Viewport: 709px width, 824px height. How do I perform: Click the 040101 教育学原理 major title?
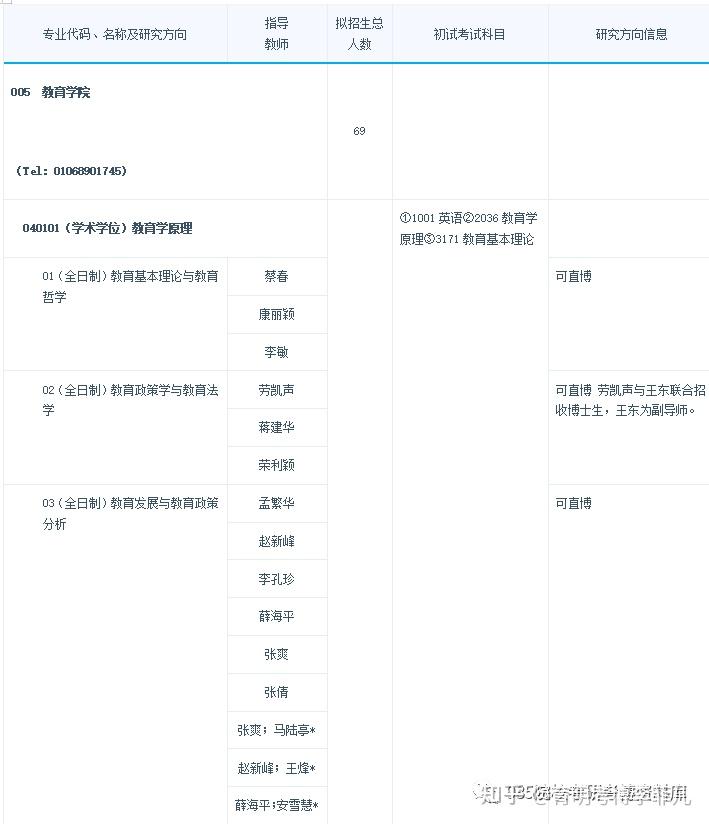pyautogui.click(x=107, y=228)
